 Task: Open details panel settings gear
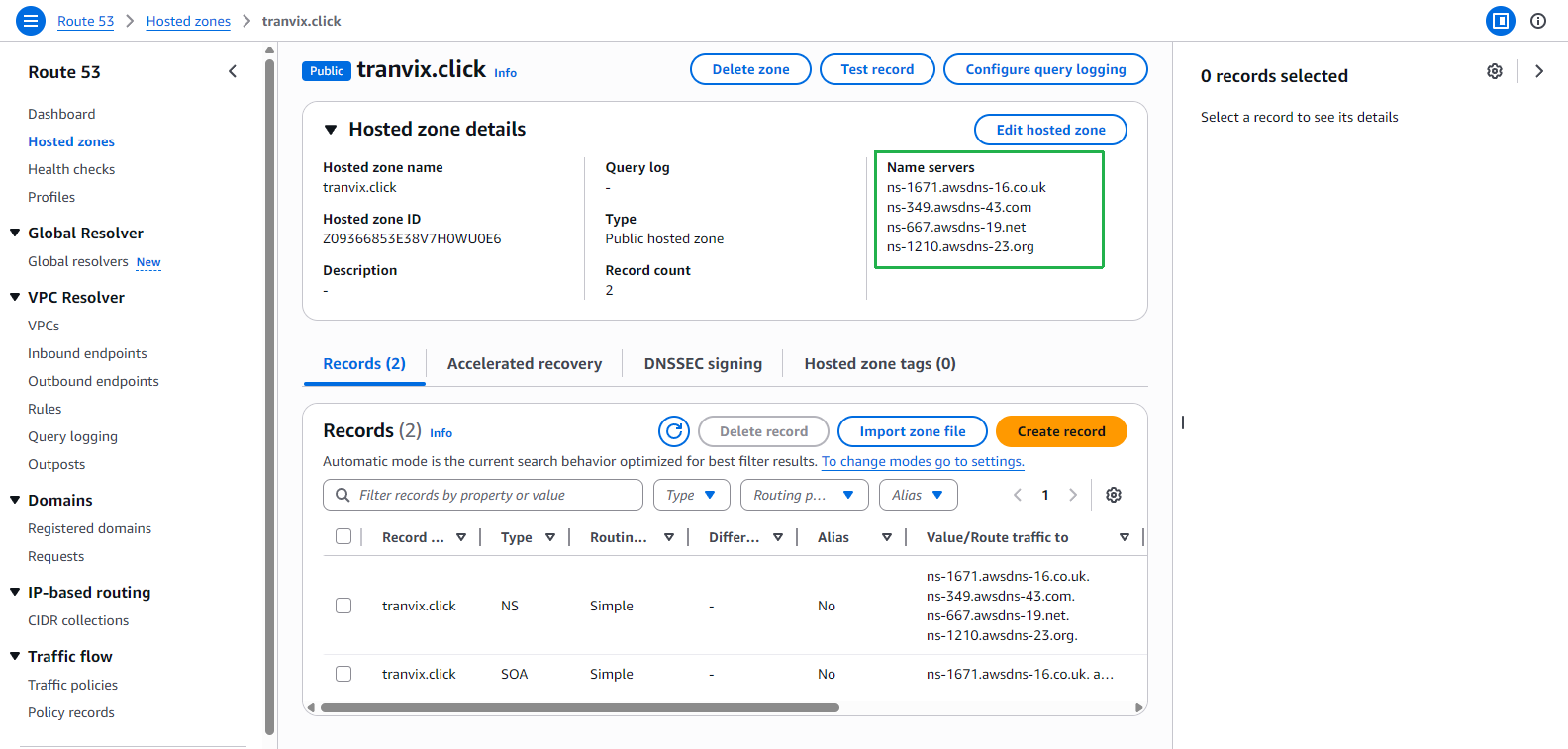point(1495,71)
